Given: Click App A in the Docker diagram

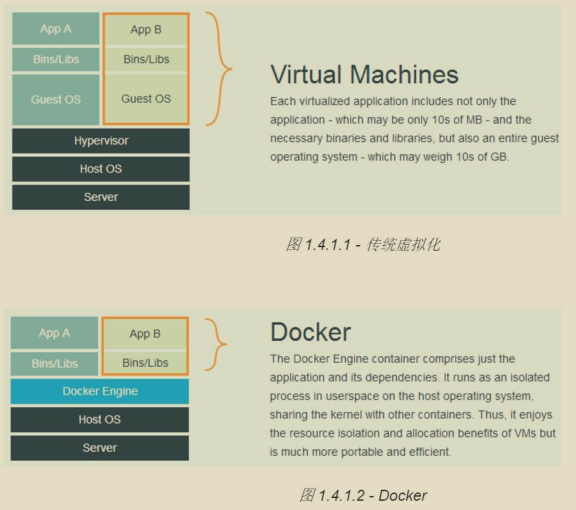Looking at the screenshot, I should 54,333.
